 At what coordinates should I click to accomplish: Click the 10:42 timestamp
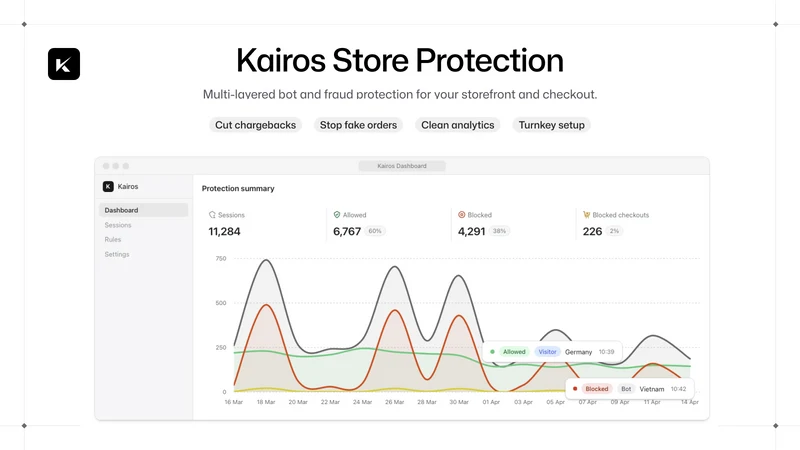pyautogui.click(x=679, y=389)
